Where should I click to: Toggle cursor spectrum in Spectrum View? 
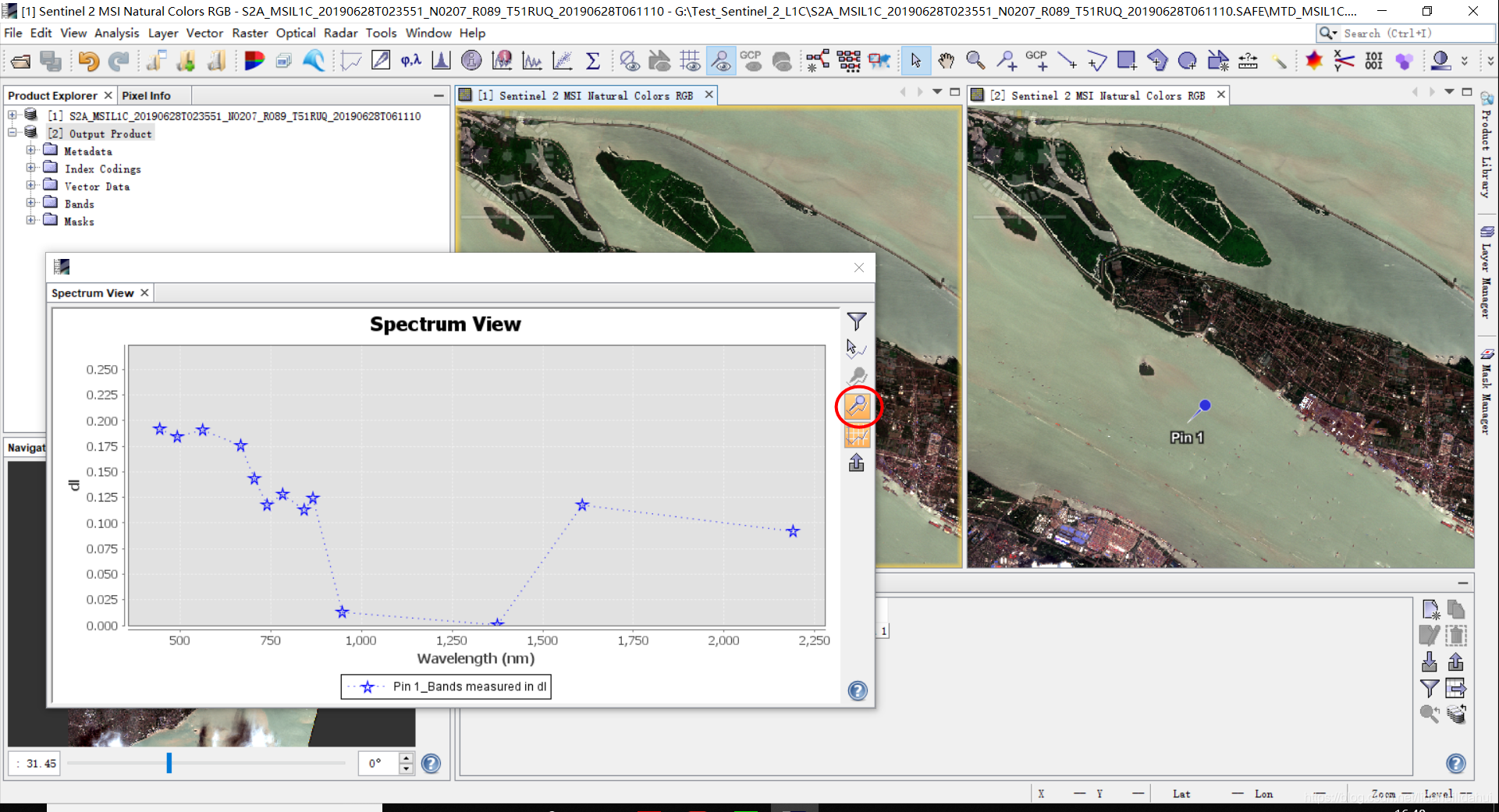coord(856,348)
